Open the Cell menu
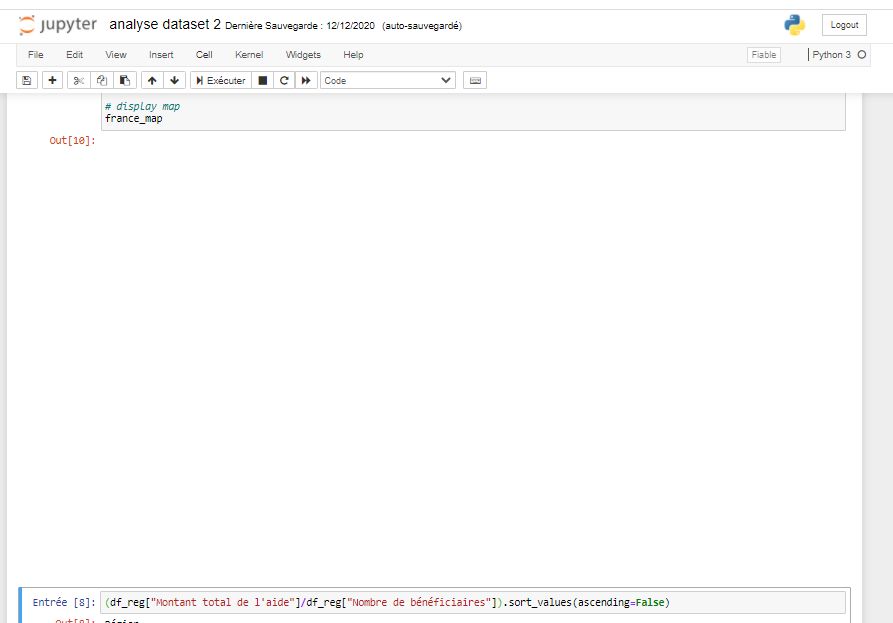The height and width of the screenshot is (623, 893). tap(204, 55)
